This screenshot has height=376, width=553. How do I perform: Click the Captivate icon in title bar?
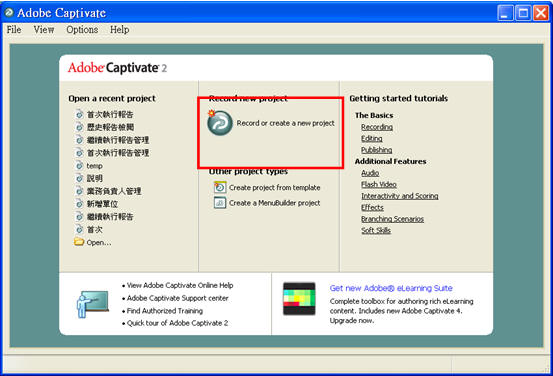click(9, 13)
